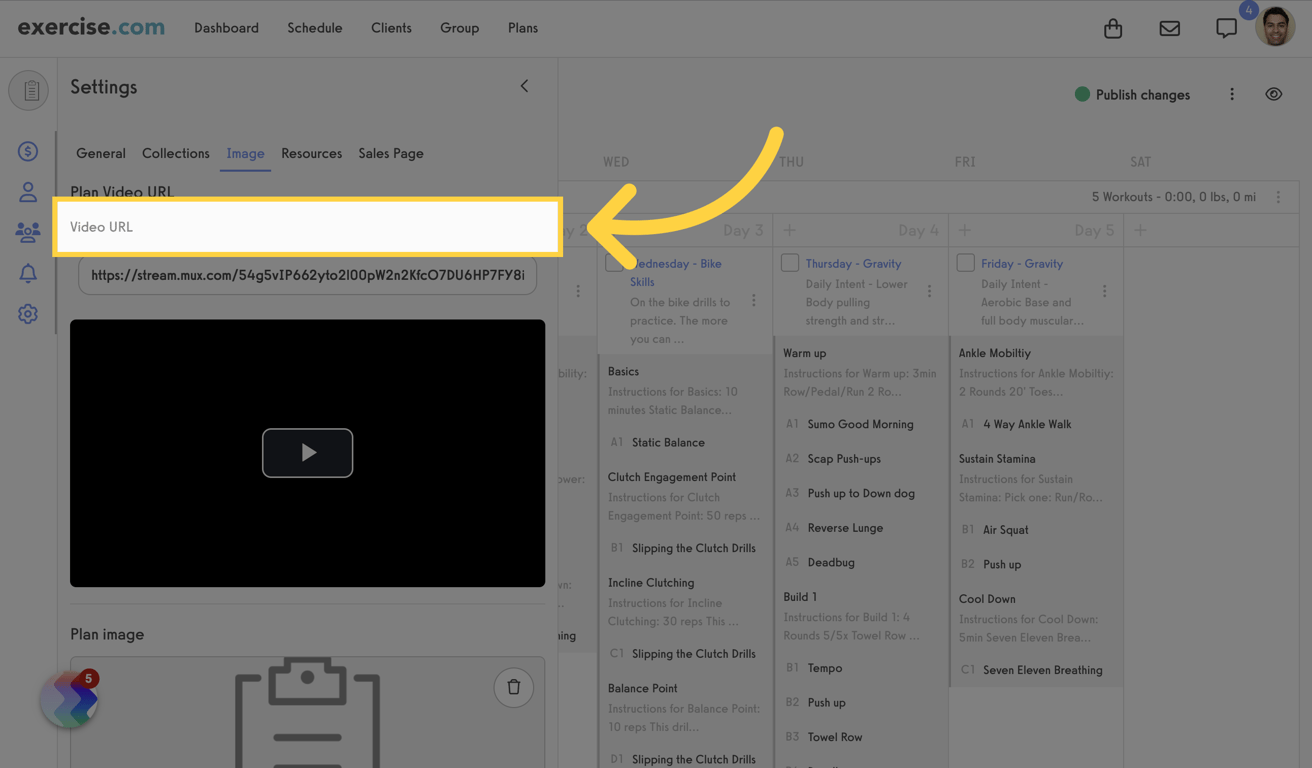Open the Schedule menu in top navigation
Viewport: 1312px width, 768px height.
pyautogui.click(x=314, y=28)
